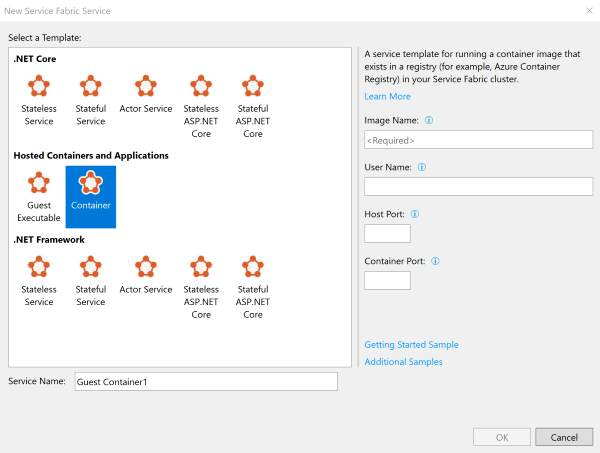The height and width of the screenshot is (453, 600).
Task: Open the Additional Samples link
Action: point(403,362)
